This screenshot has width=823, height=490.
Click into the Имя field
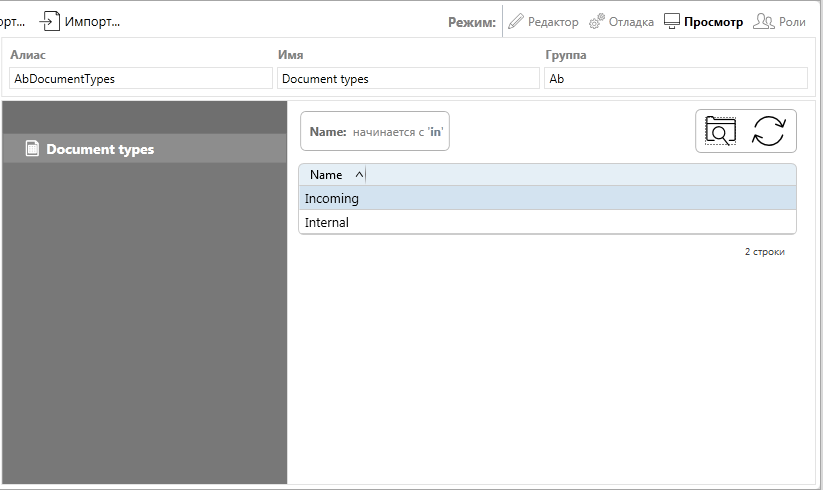click(408, 78)
